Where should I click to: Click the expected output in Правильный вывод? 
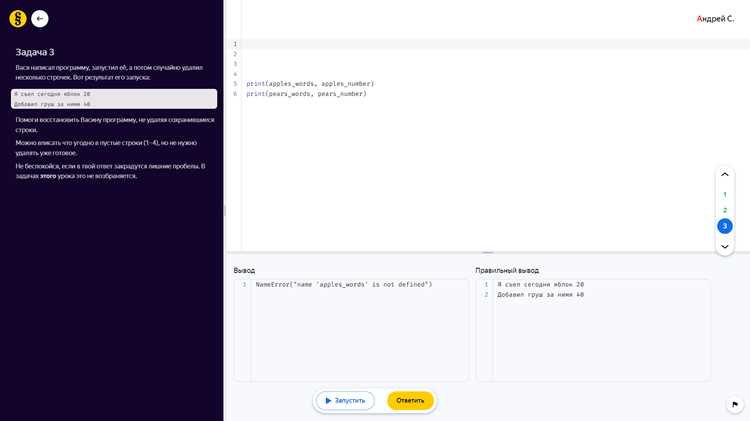(540, 289)
